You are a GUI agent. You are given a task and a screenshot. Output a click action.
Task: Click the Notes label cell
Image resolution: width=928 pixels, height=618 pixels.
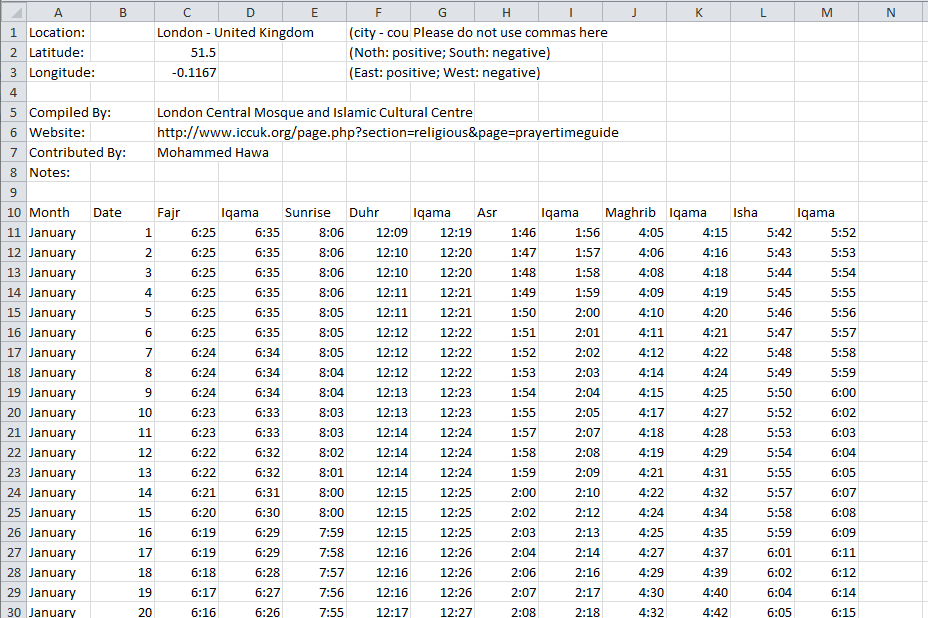pyautogui.click(x=60, y=172)
